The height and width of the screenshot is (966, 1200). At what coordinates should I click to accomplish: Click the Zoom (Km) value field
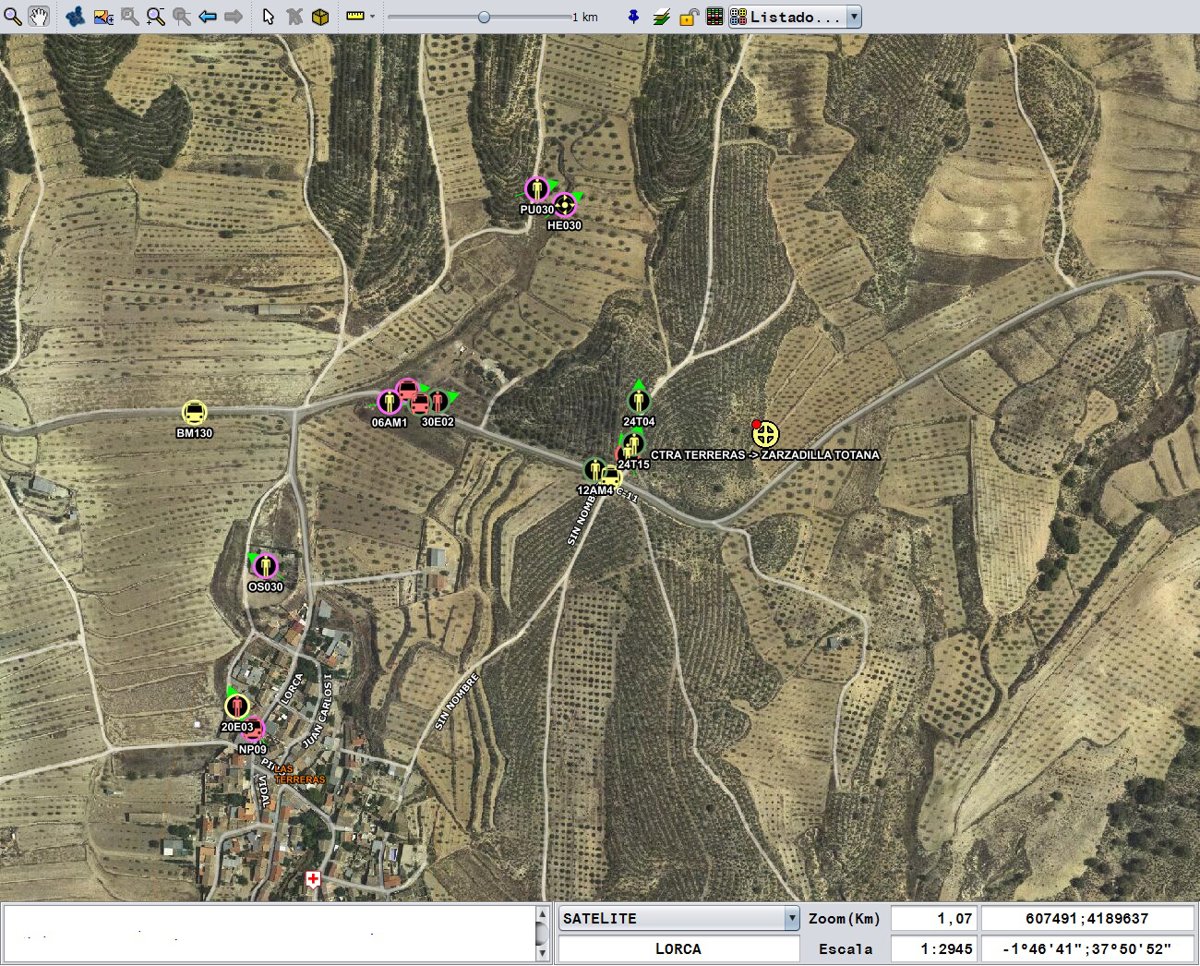coord(933,919)
